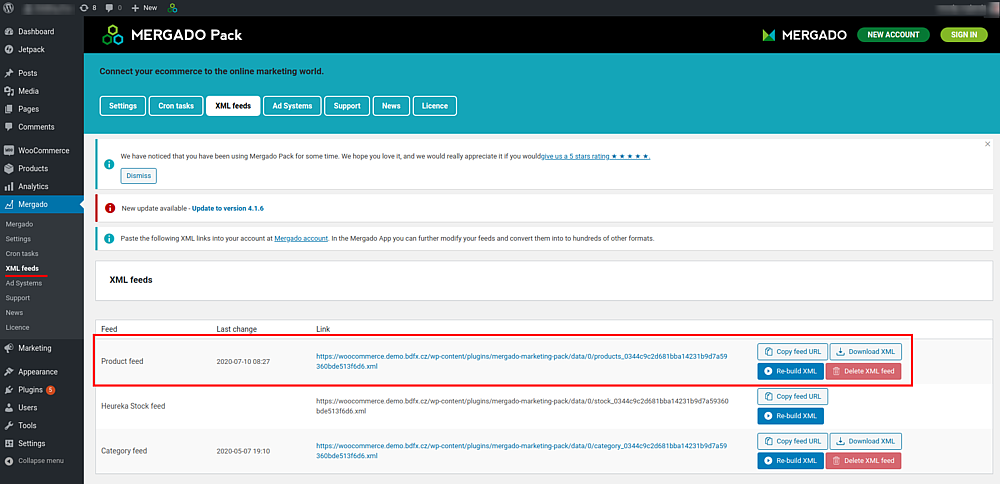
Task: Click the Heureka Stock feed URL text
Action: (x=522, y=406)
